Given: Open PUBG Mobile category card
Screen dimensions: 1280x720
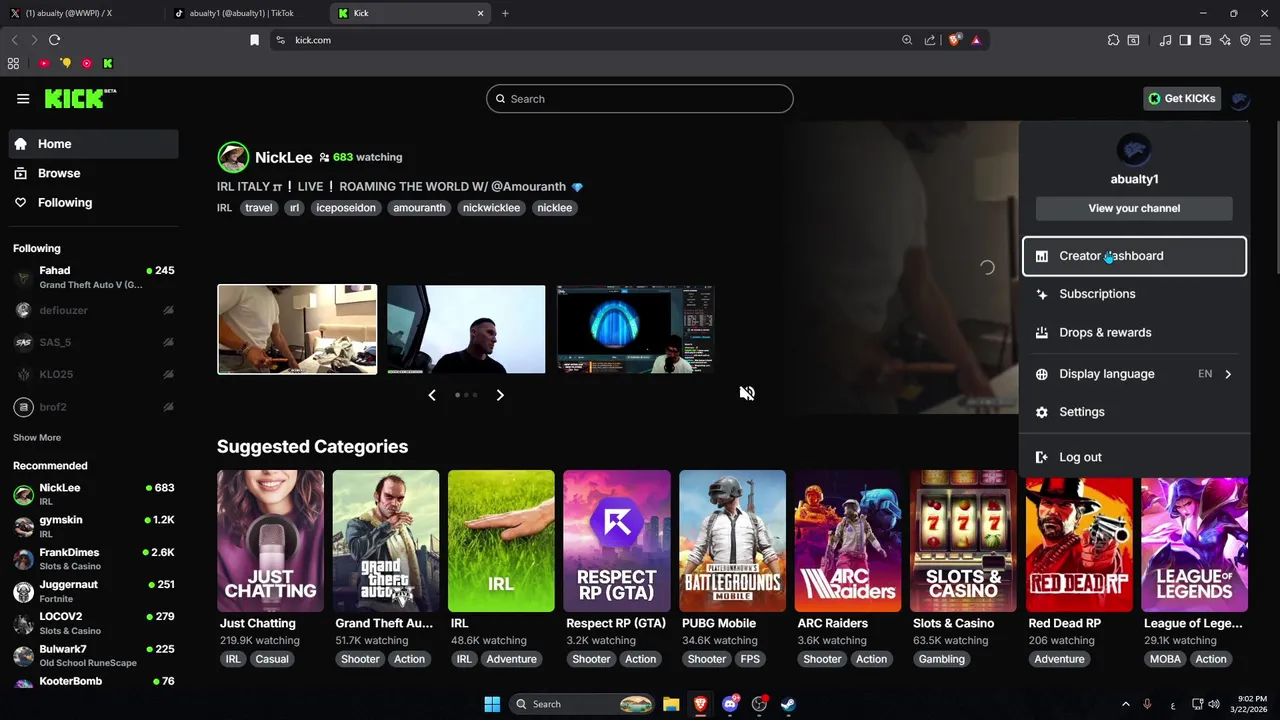Looking at the screenshot, I should click(732, 541).
